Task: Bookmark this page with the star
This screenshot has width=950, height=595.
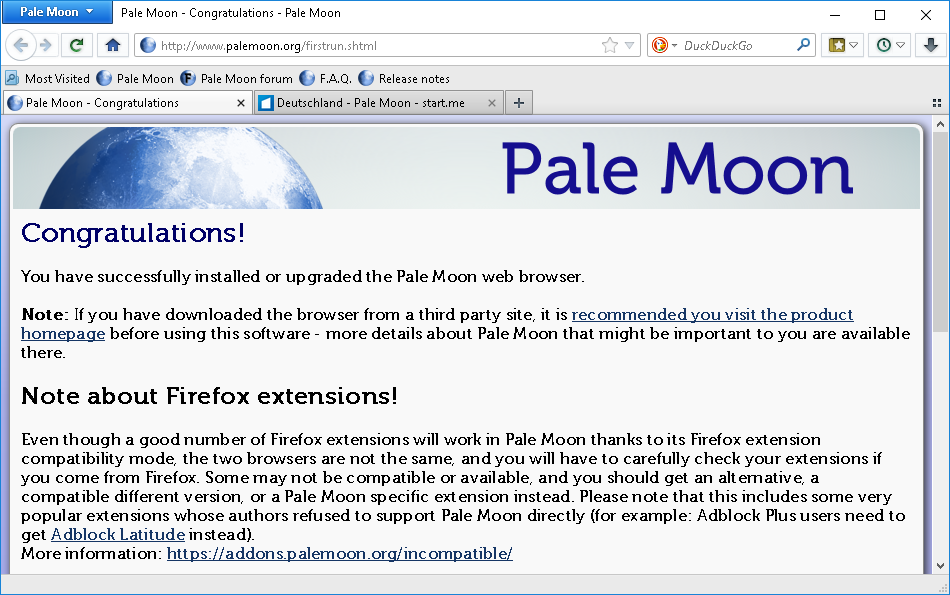Action: pos(610,45)
